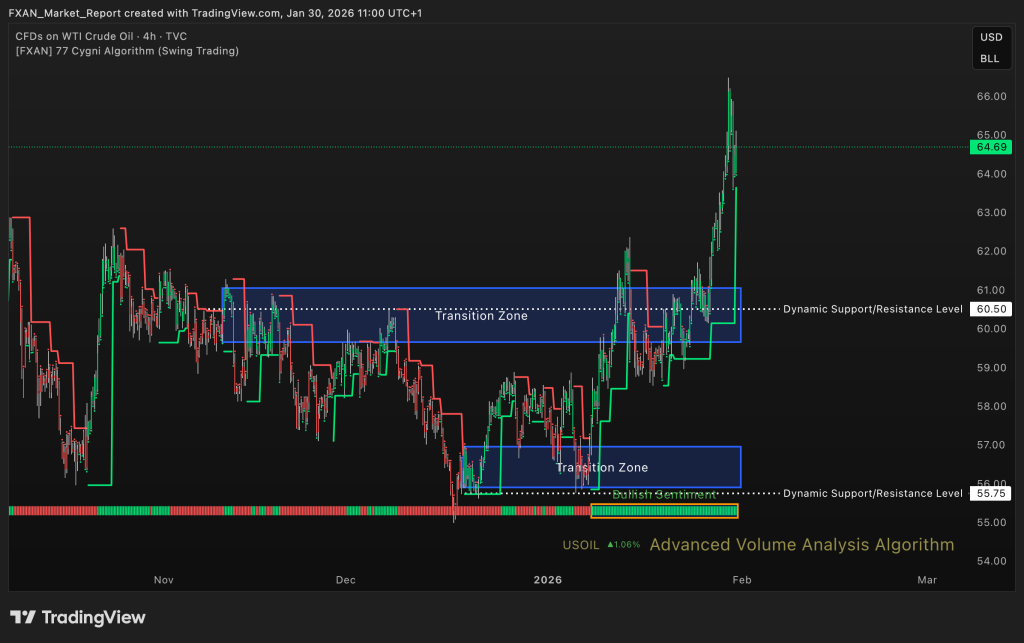Viewport: 1024px width, 643px height.
Task: Click the BLL unit box
Action: (990, 59)
